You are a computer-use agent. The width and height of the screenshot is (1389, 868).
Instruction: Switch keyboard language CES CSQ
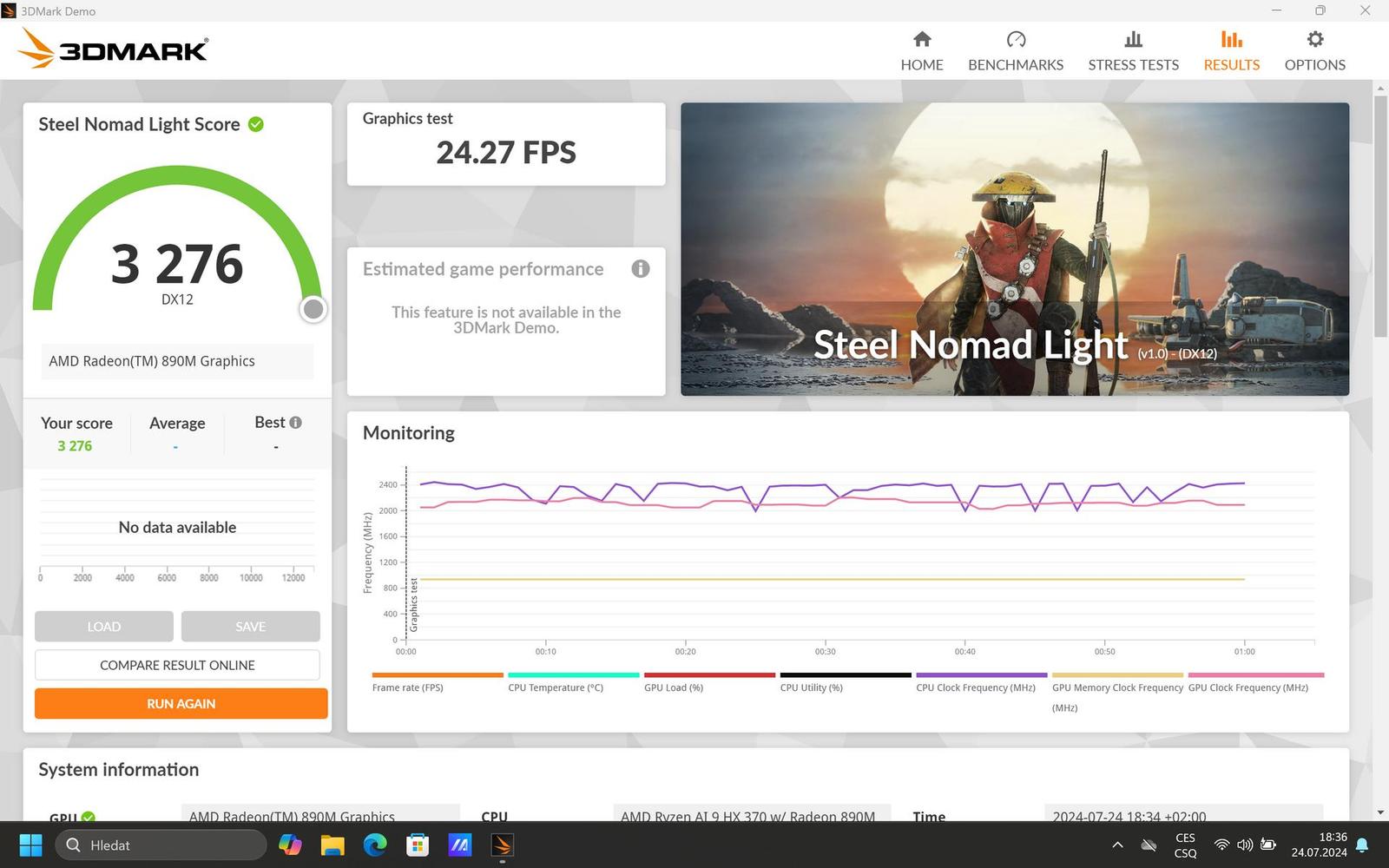tap(1185, 845)
